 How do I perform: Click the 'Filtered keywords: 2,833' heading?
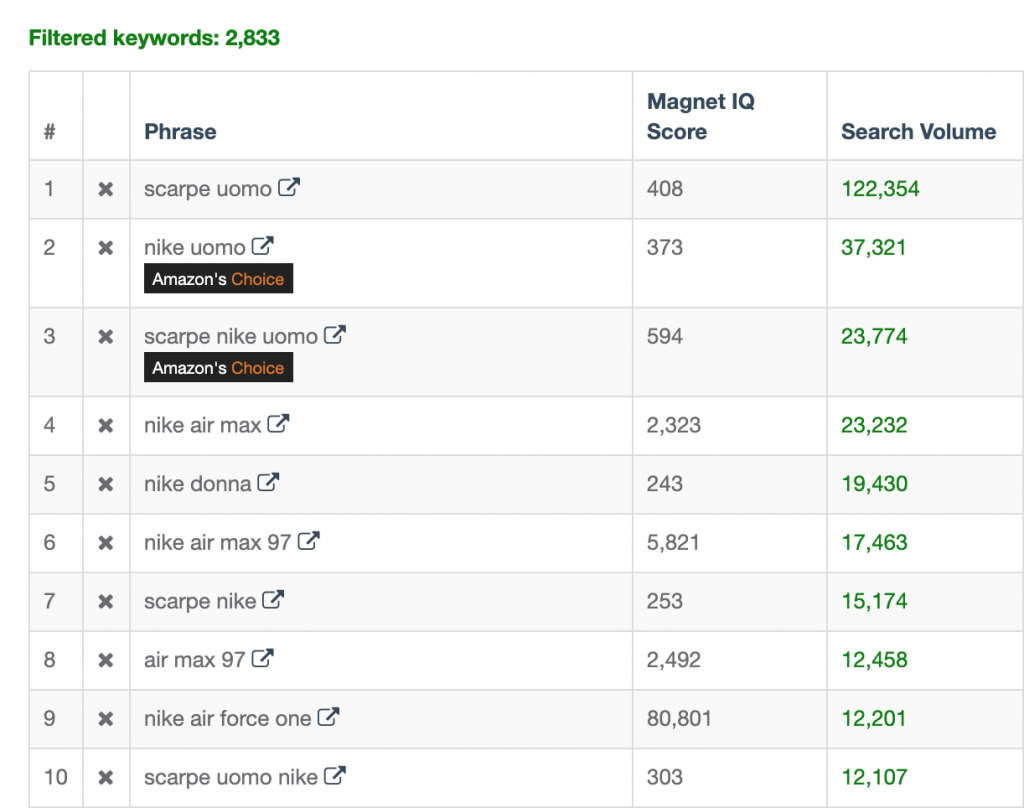pyautogui.click(x=154, y=38)
